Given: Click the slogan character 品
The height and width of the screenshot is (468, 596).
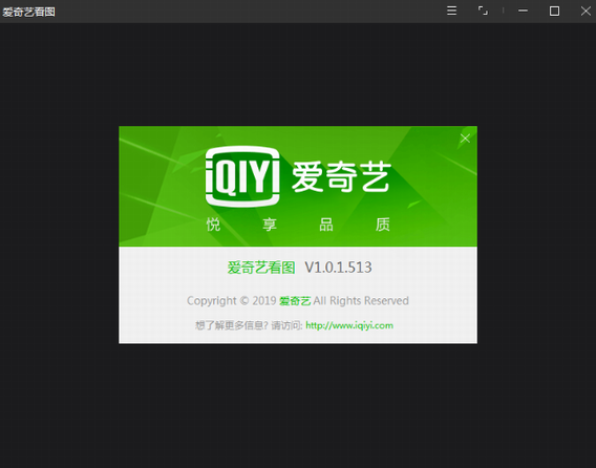Looking at the screenshot, I should [326, 224].
